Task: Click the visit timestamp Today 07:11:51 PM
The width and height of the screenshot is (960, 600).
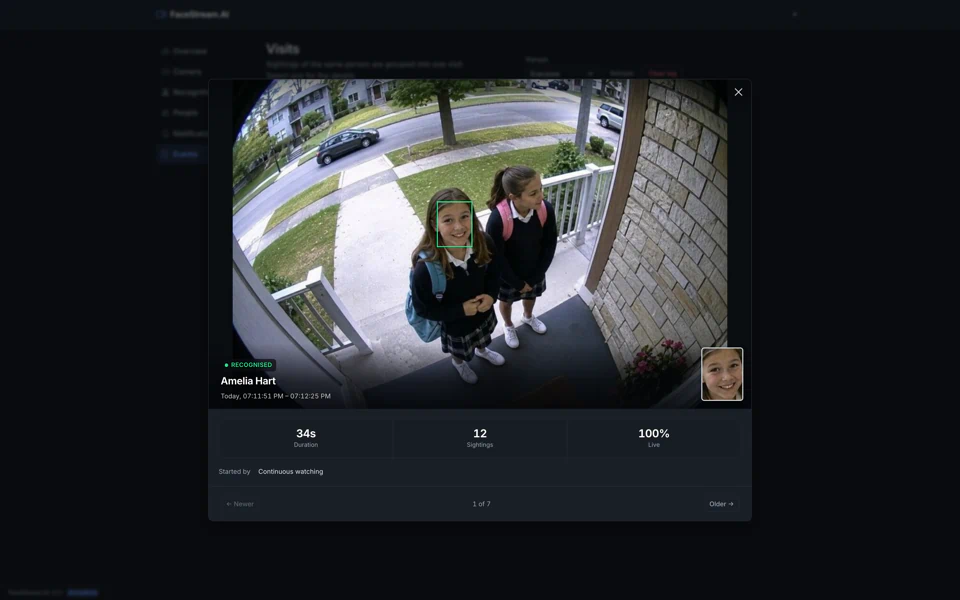Action: tap(276, 396)
